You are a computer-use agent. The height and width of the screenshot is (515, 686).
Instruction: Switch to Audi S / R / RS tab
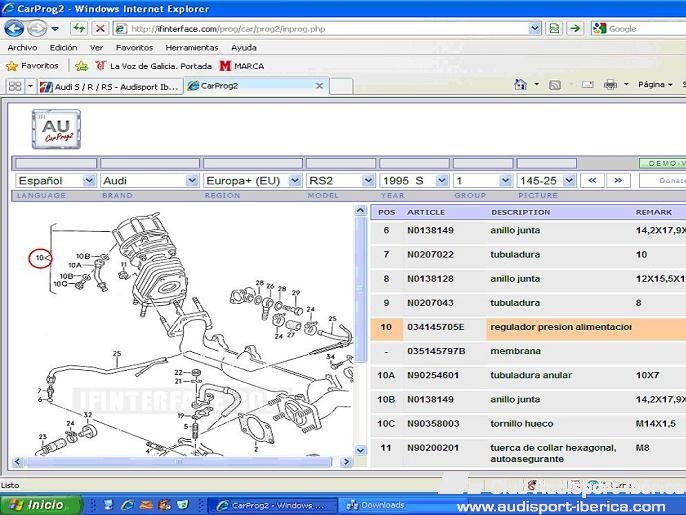pyautogui.click(x=109, y=86)
